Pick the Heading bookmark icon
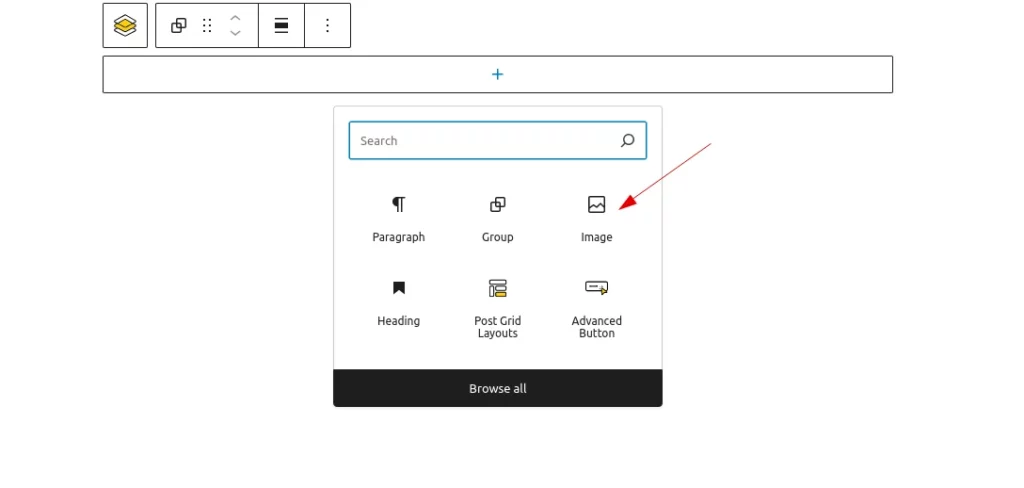 tap(398, 288)
